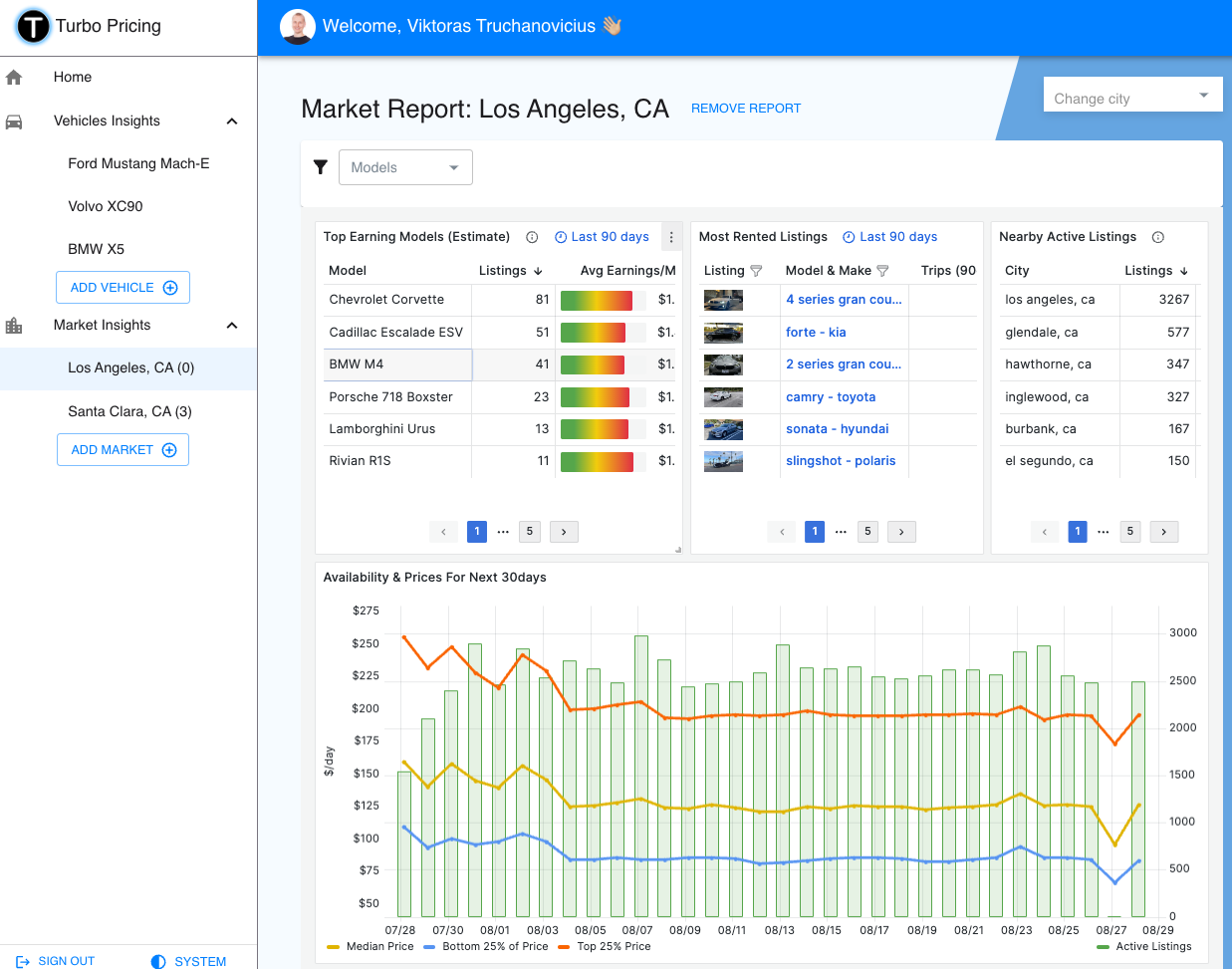Click user avatar in the welcome header
Image resolution: width=1232 pixels, height=969 pixels.
[297, 27]
